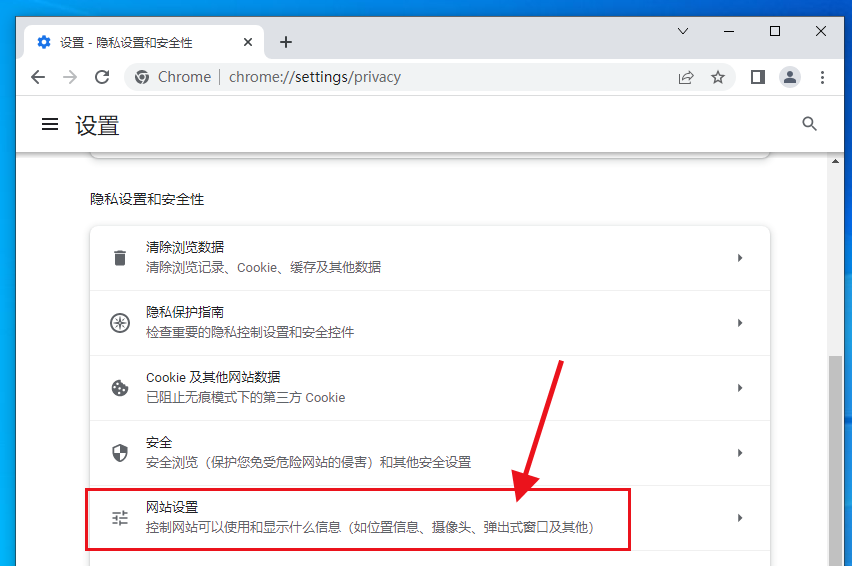Image resolution: width=852 pixels, height=566 pixels.
Task: Click the sliders icon beside 网站设置
Action: pos(120,518)
